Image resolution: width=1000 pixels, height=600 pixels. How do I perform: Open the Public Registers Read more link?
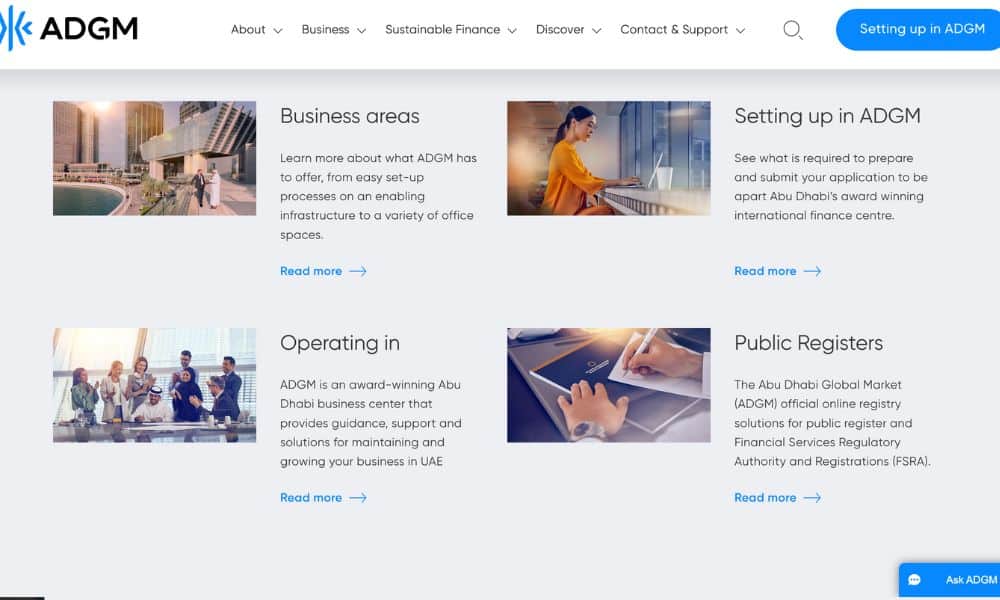766,497
